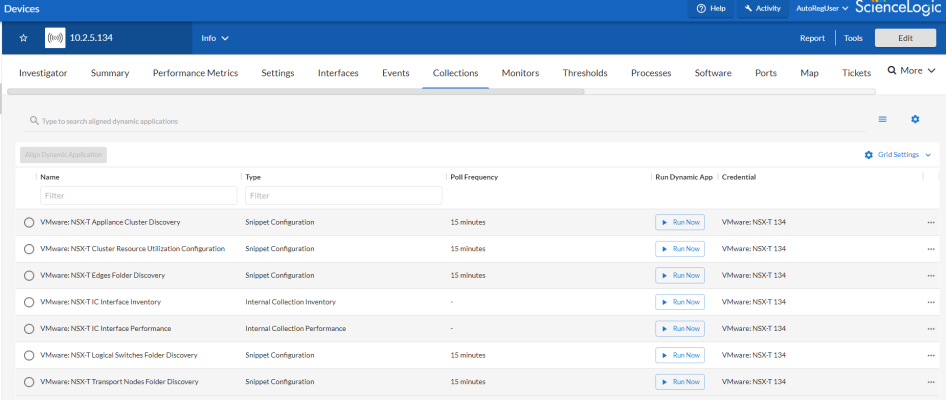Open the Events tab
The width and height of the screenshot is (946, 400).
pyautogui.click(x=396, y=73)
